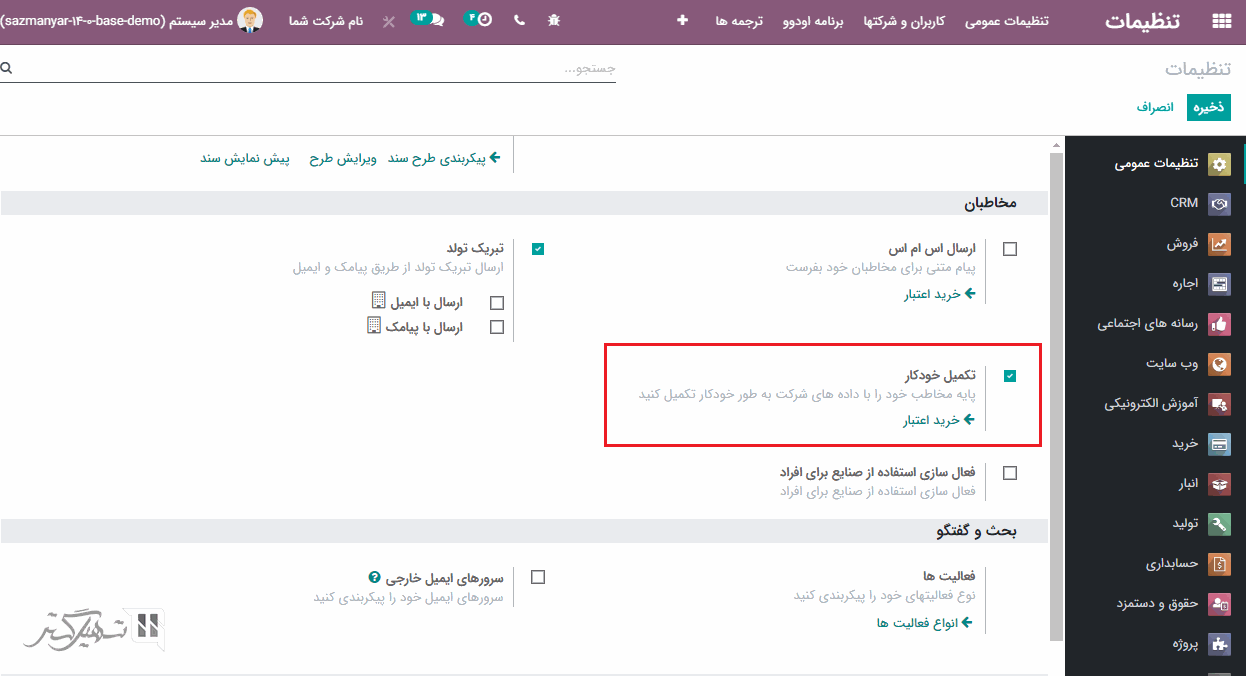Screen dimensions: 1246x676
Task: Activate the debug bug icon in top bar
Action: point(554,19)
